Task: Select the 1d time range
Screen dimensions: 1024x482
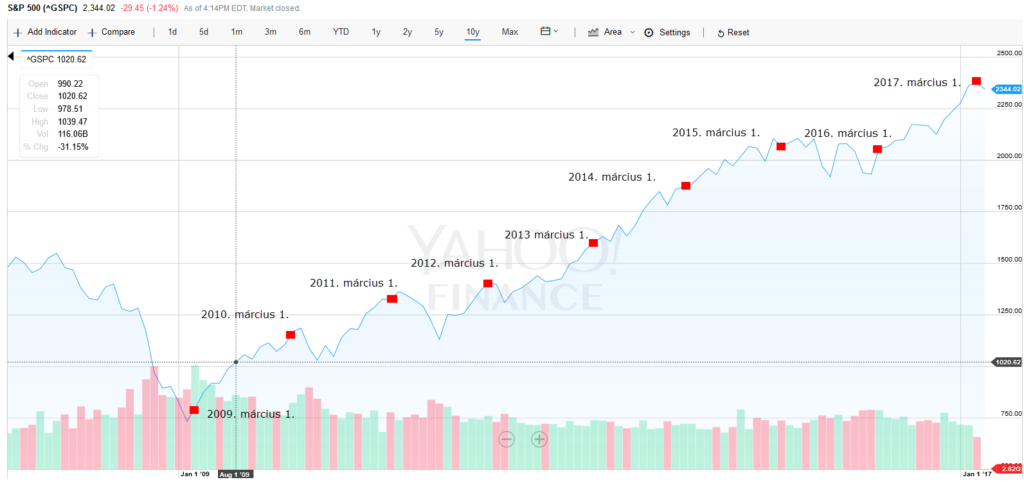Action: (172, 32)
